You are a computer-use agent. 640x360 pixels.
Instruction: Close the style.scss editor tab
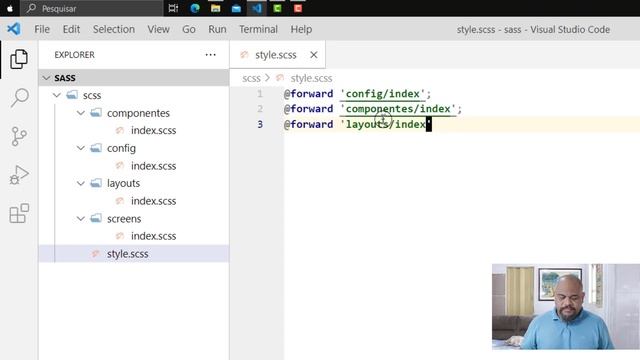click(313, 55)
